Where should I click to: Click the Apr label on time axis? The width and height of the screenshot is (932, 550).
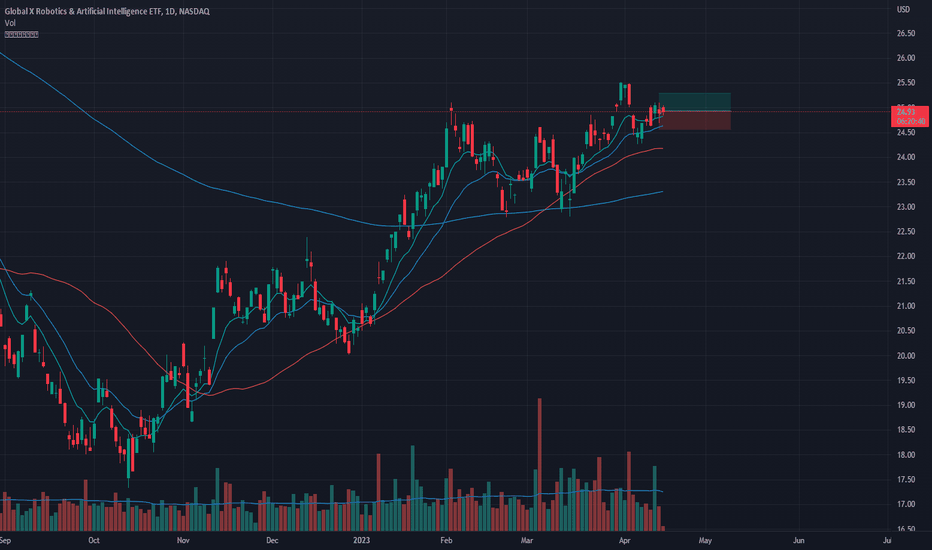click(624, 540)
